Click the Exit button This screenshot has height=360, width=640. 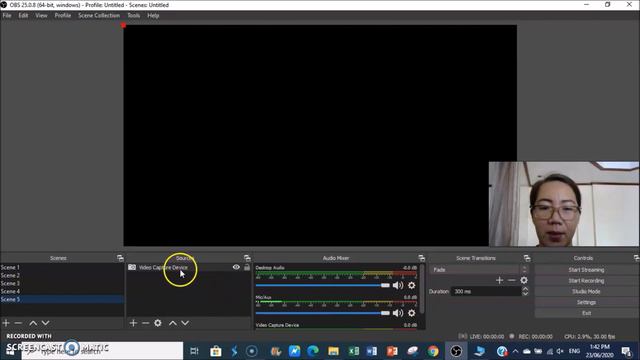click(586, 313)
